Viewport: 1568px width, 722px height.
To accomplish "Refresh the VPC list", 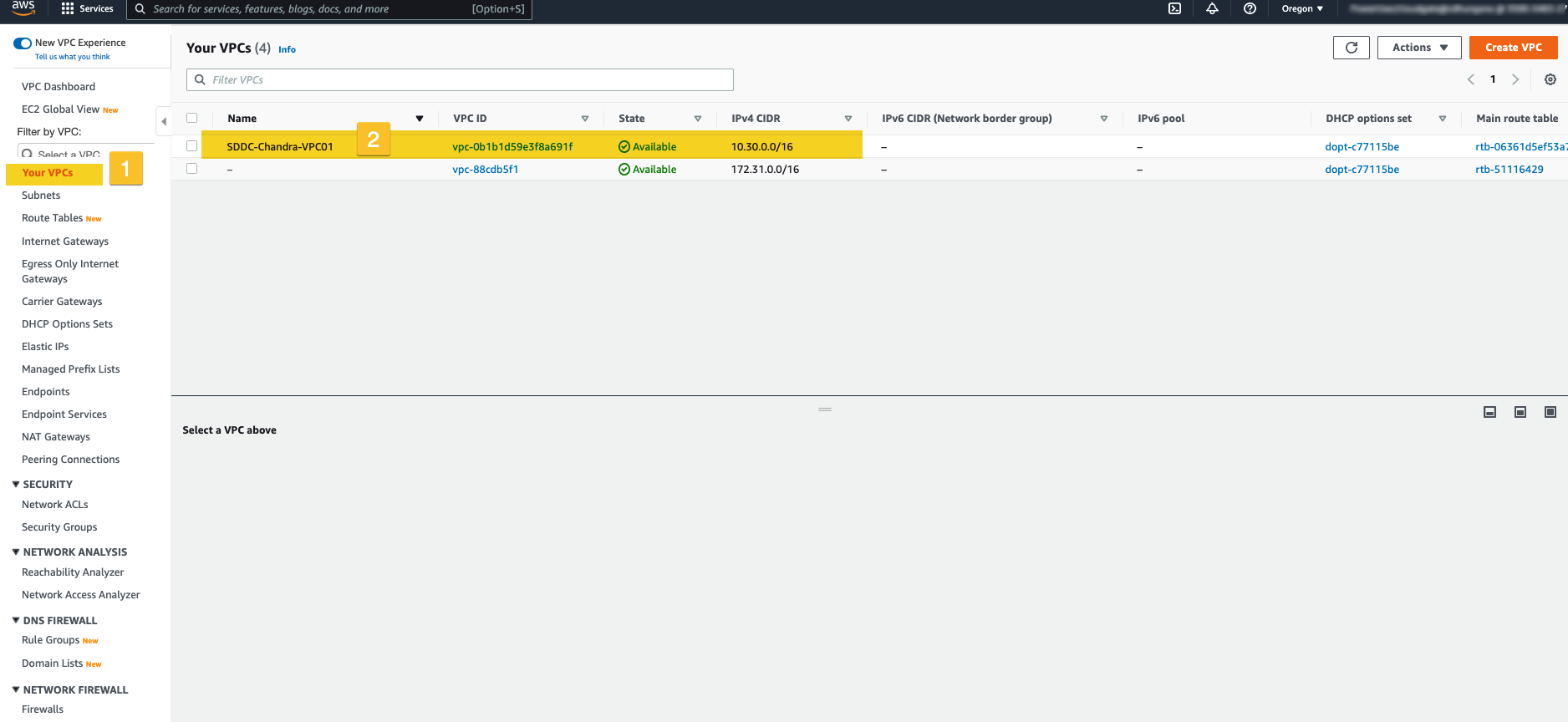I will [x=1351, y=48].
